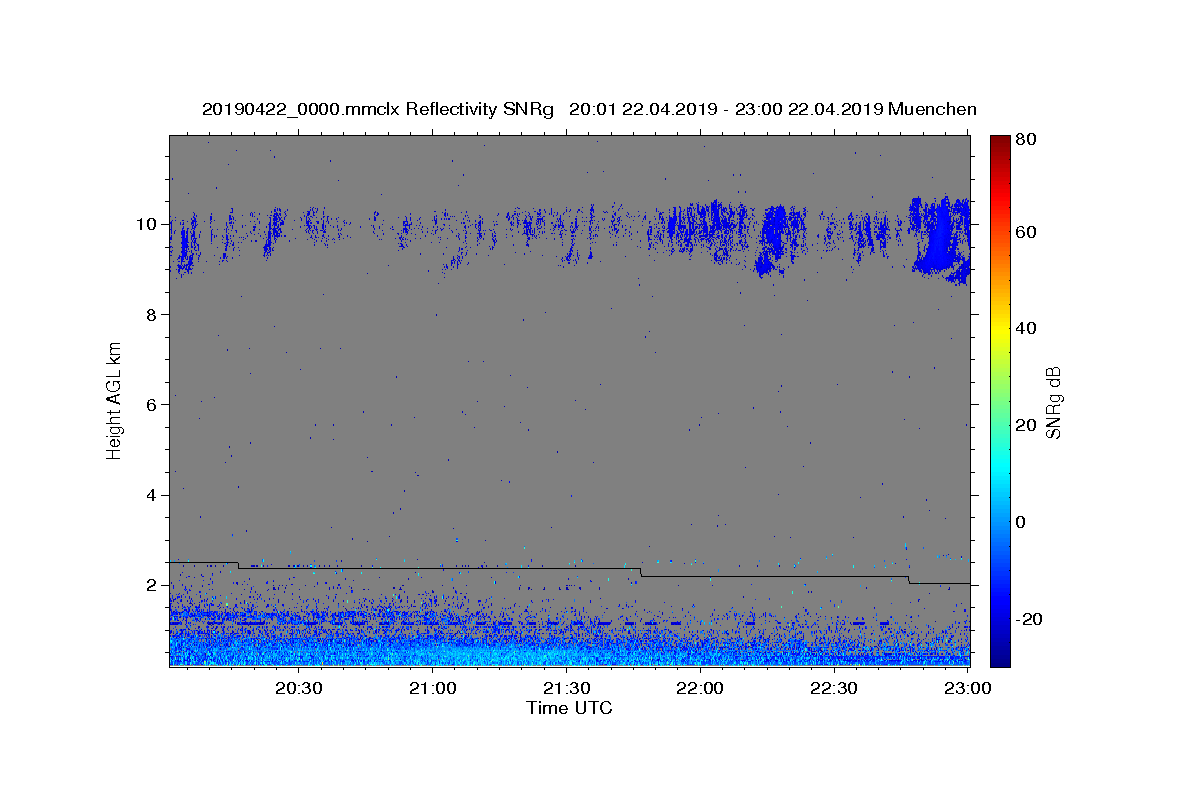Click the colorbar value 60
This screenshot has height=800, width=1200.
[1026, 232]
